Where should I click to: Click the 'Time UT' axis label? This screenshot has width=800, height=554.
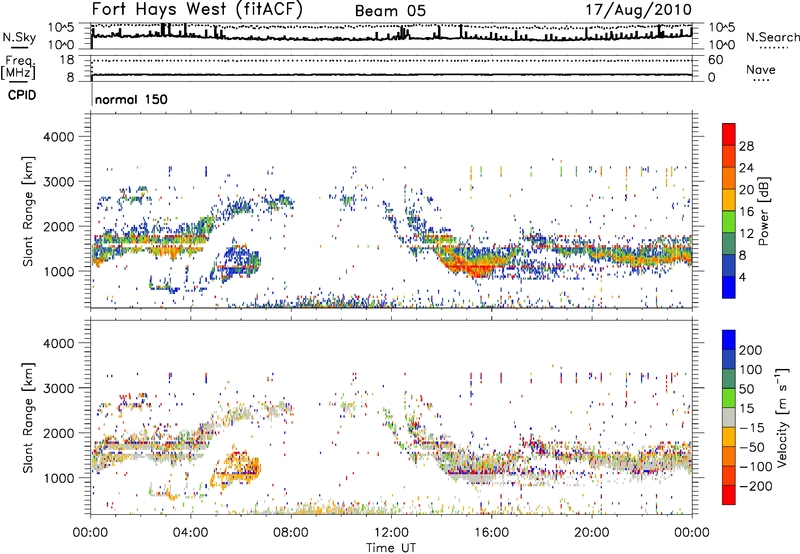[x=391, y=548]
